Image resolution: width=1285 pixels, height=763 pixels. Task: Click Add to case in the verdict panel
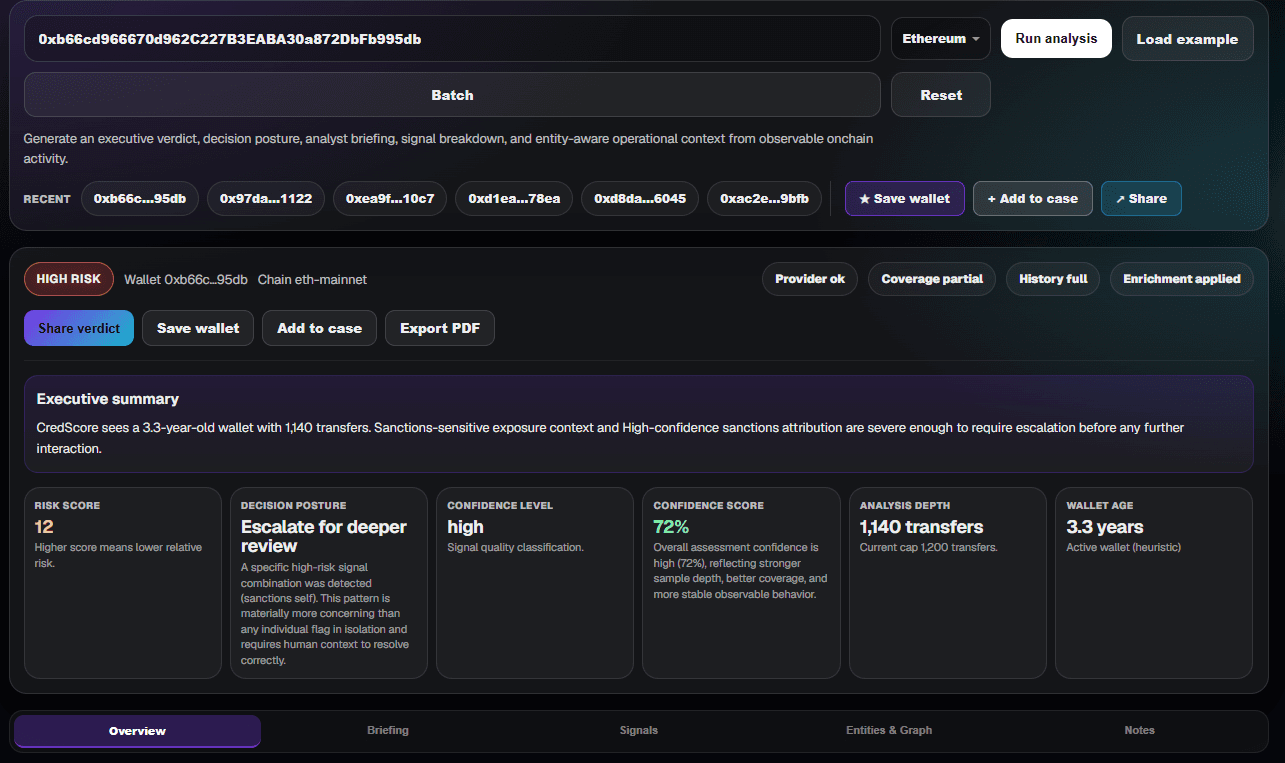point(319,328)
